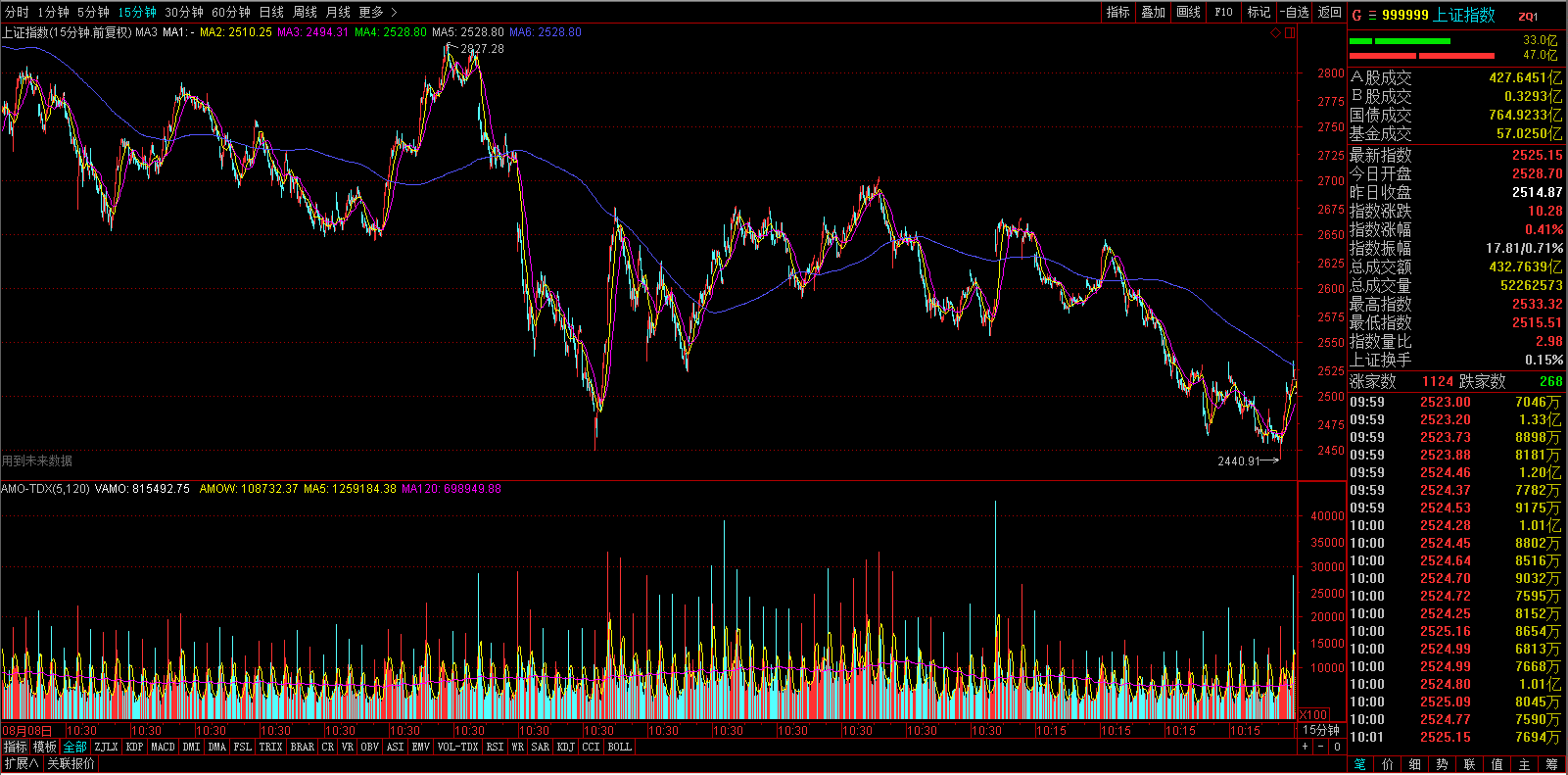Switch to 月线 monthly chart
This screenshot has width=1568, height=775.
338,12
